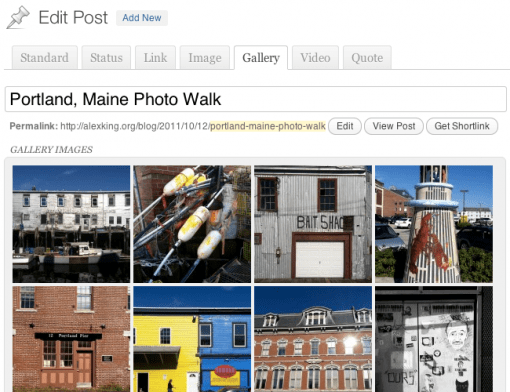
Task: Switch to the Standard post format tab
Action: tap(45, 58)
